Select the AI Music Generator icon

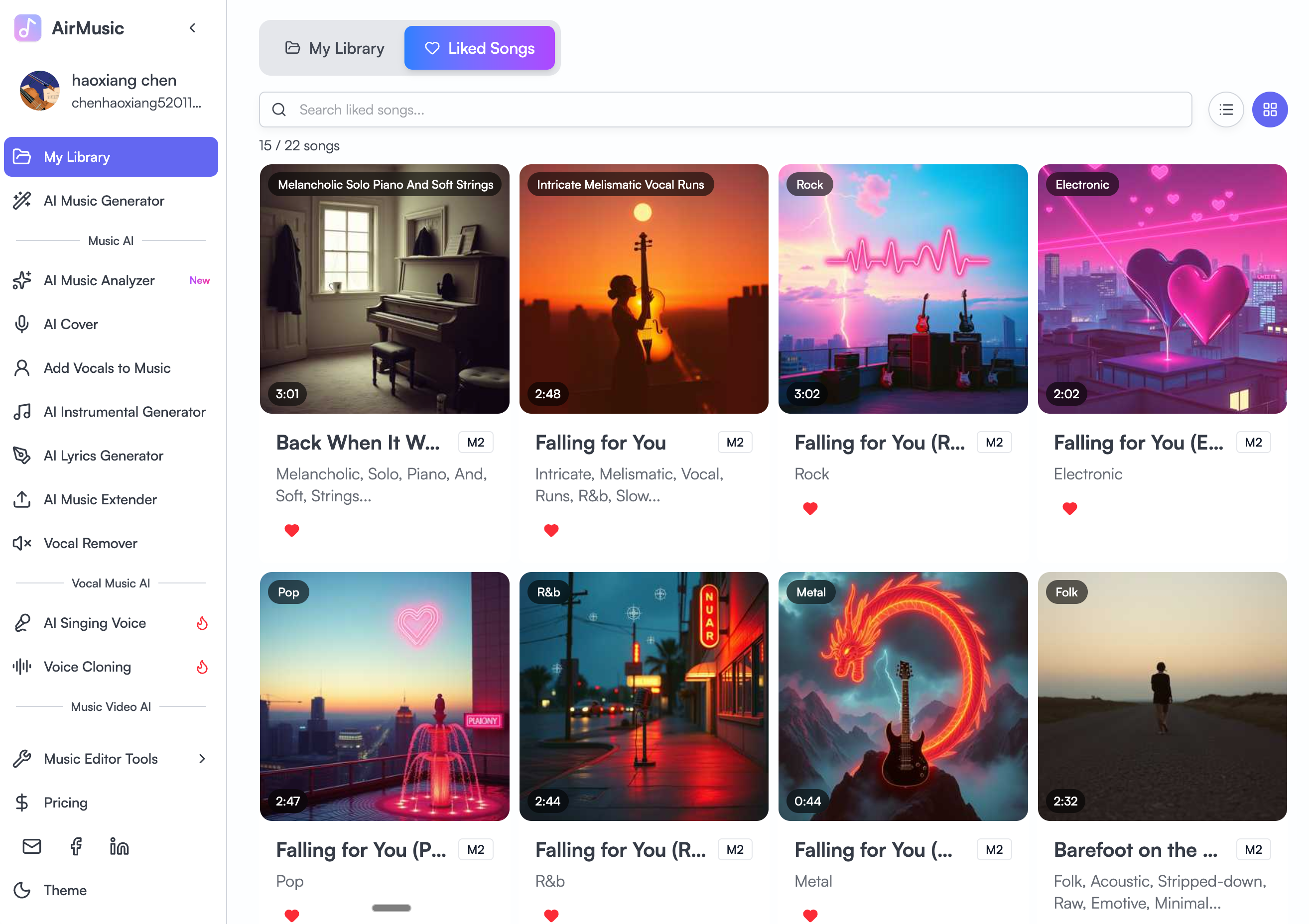point(22,201)
